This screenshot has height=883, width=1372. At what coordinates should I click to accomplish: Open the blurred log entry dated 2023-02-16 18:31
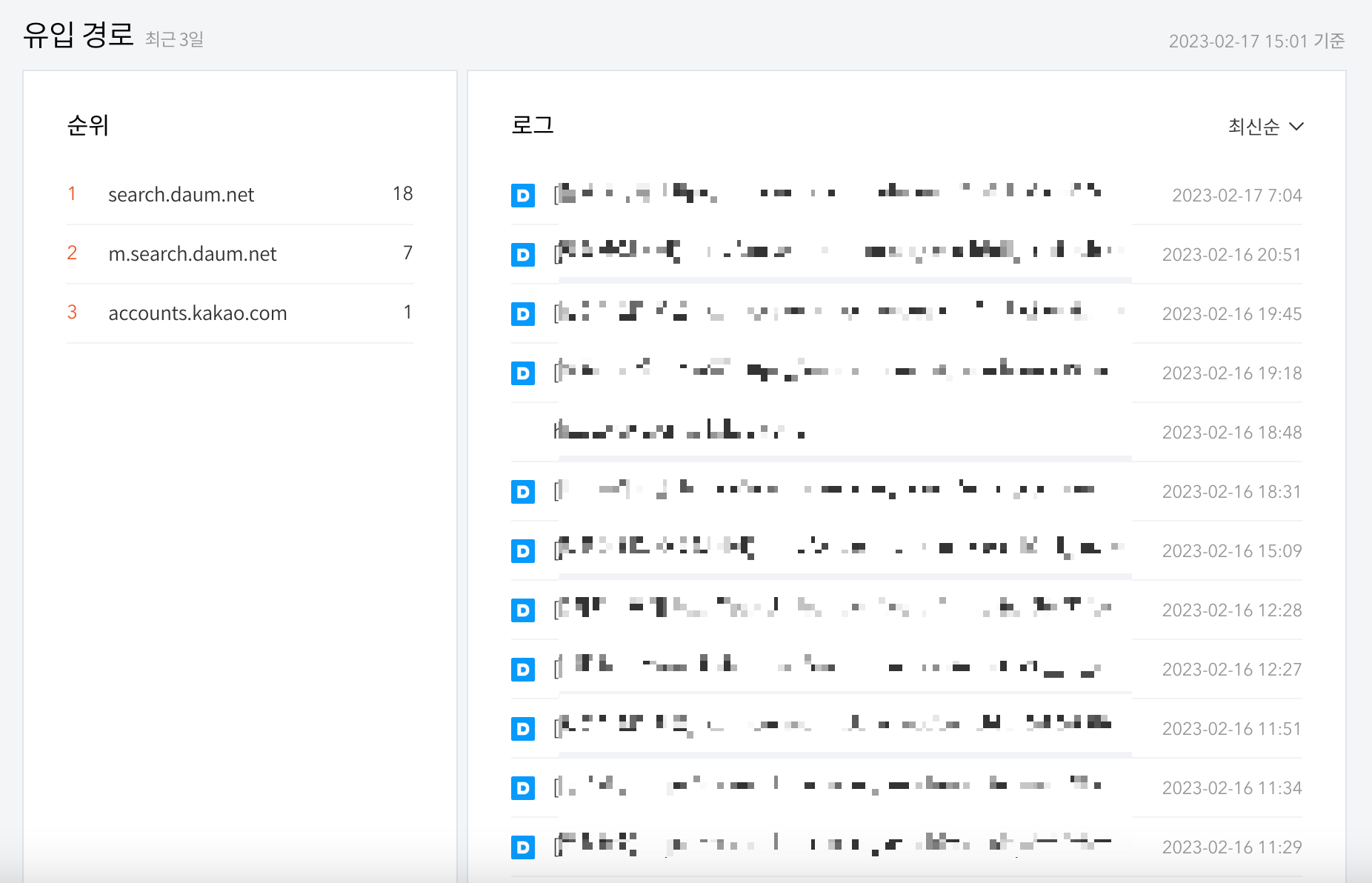pos(825,490)
